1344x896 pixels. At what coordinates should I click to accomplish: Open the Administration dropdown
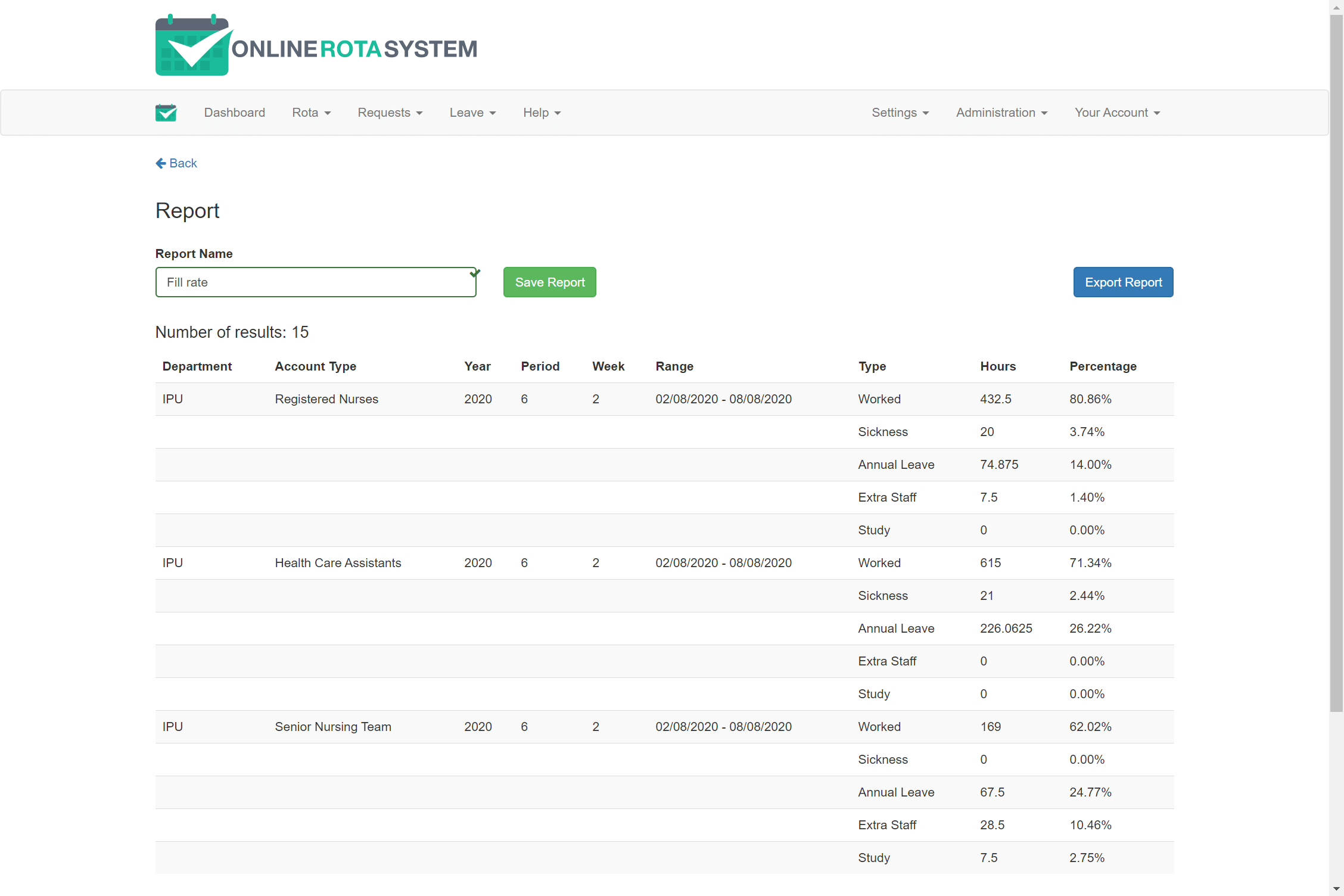(x=1002, y=113)
